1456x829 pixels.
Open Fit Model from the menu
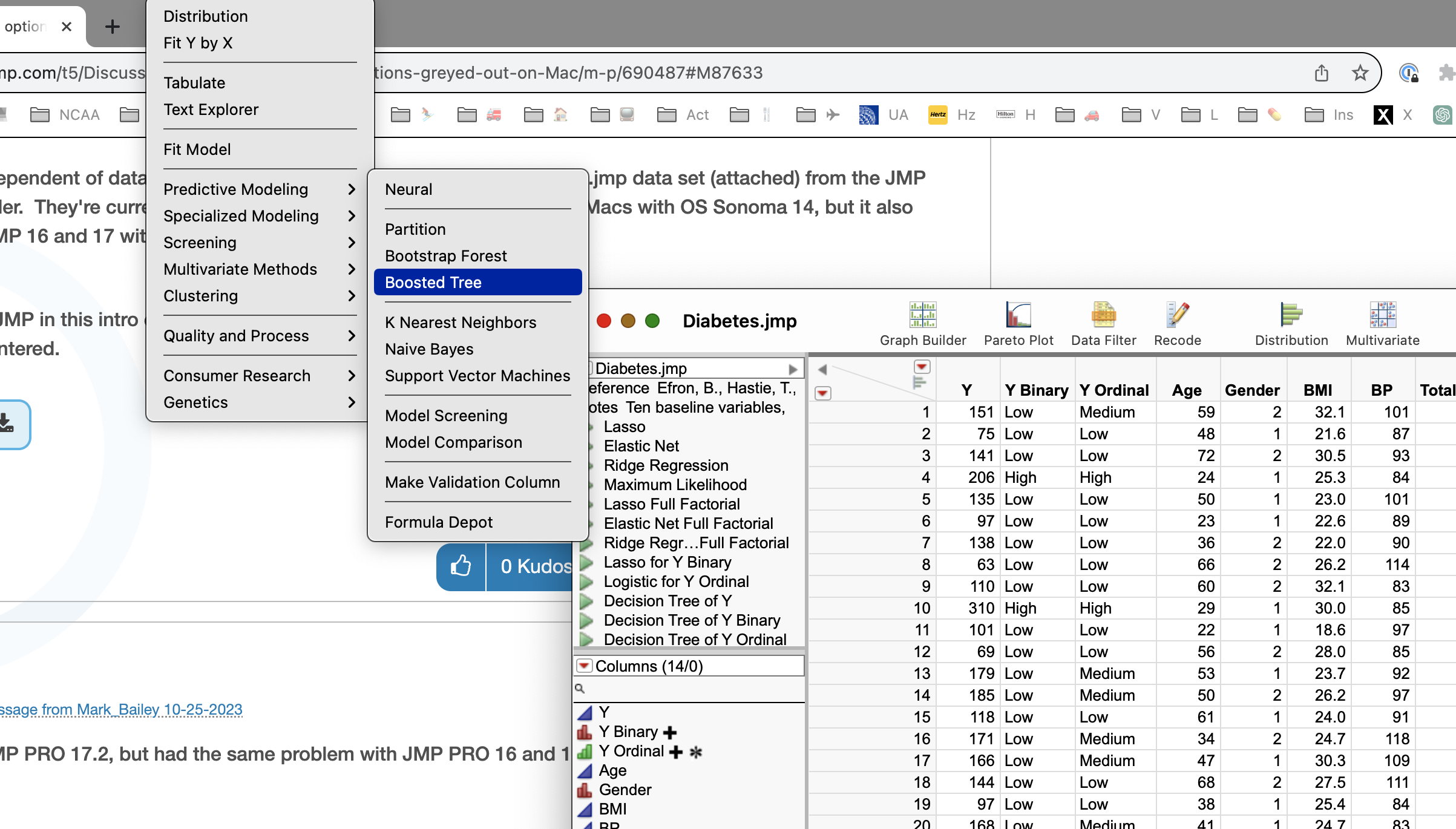click(197, 149)
